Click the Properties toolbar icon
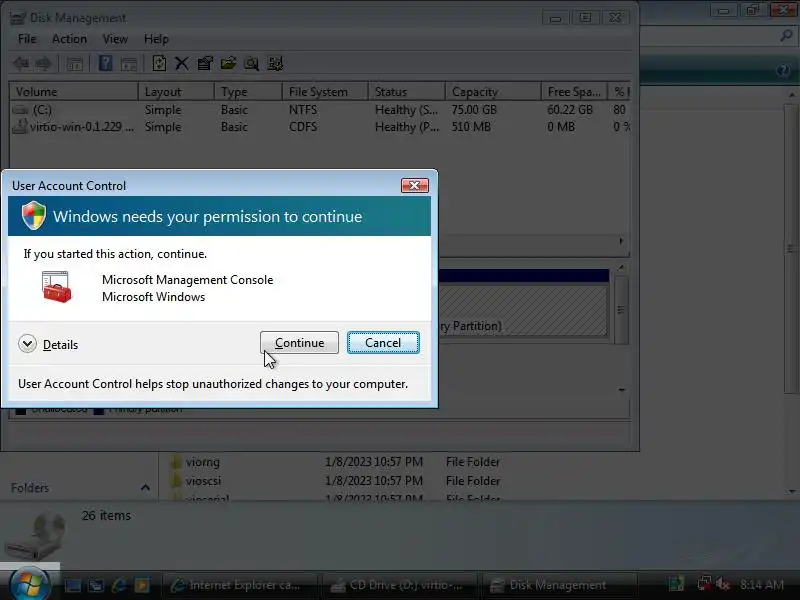 pyautogui.click(x=205, y=63)
